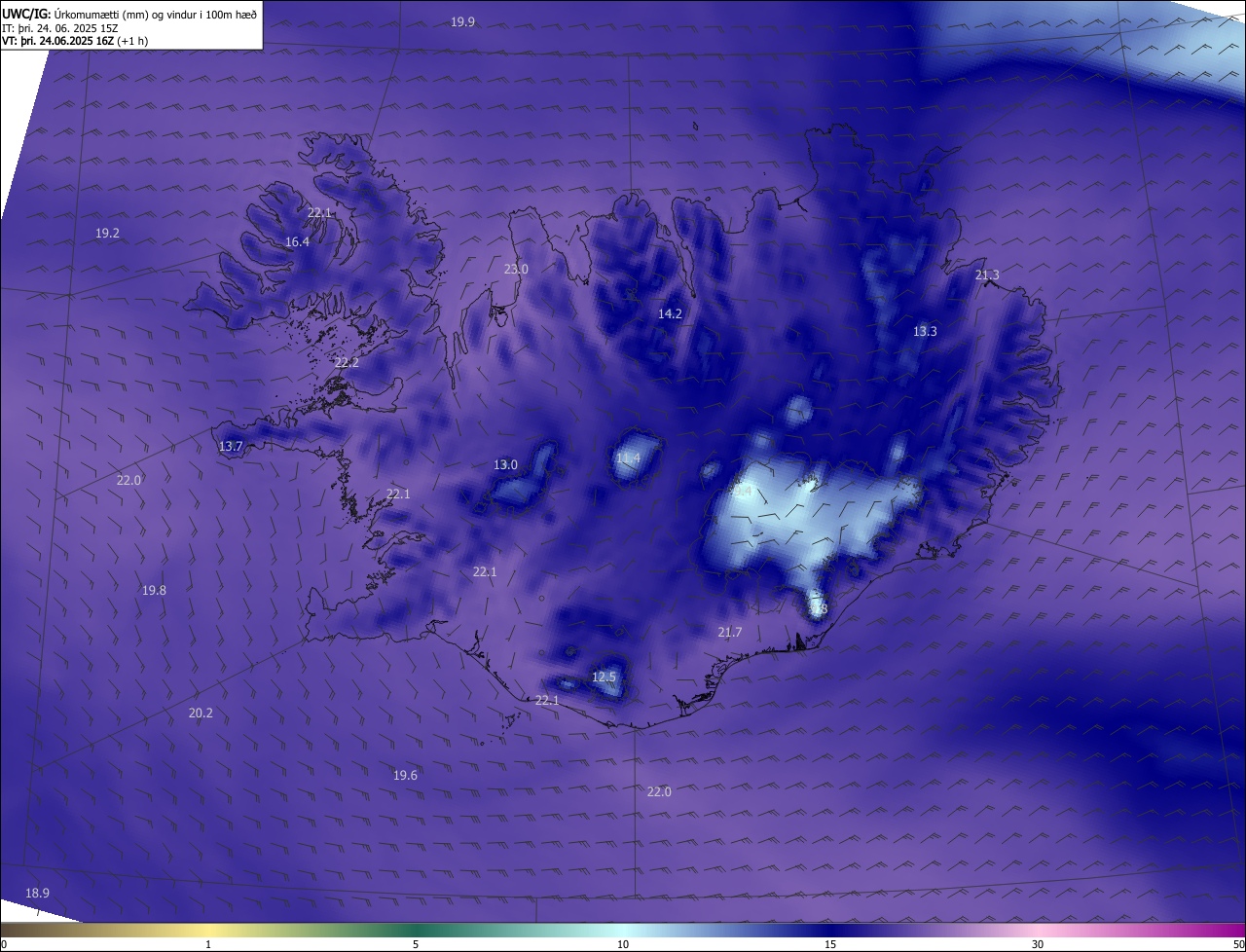Click the value 16.4 in the Westfjords
The height and width of the screenshot is (952, 1246).
[x=297, y=241]
